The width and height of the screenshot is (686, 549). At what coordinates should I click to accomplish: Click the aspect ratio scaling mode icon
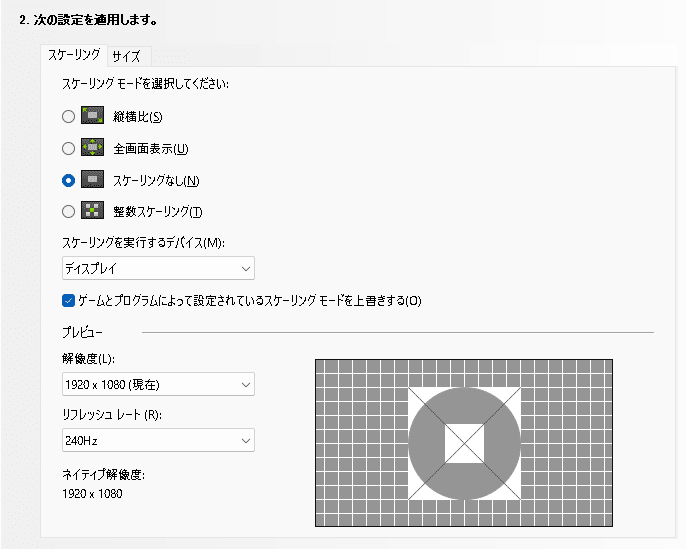[x=92, y=115]
